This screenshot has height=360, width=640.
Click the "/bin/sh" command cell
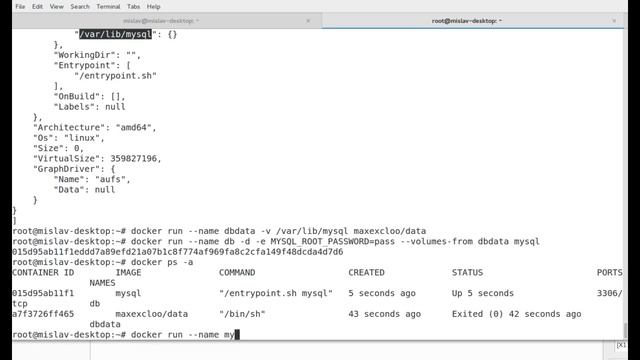[242, 314]
